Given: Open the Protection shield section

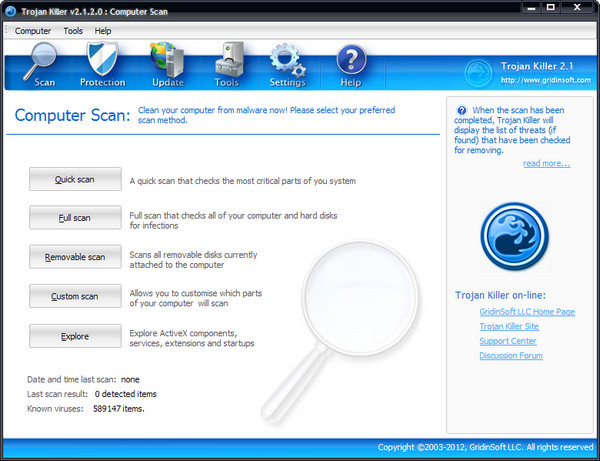Looking at the screenshot, I should (102, 66).
